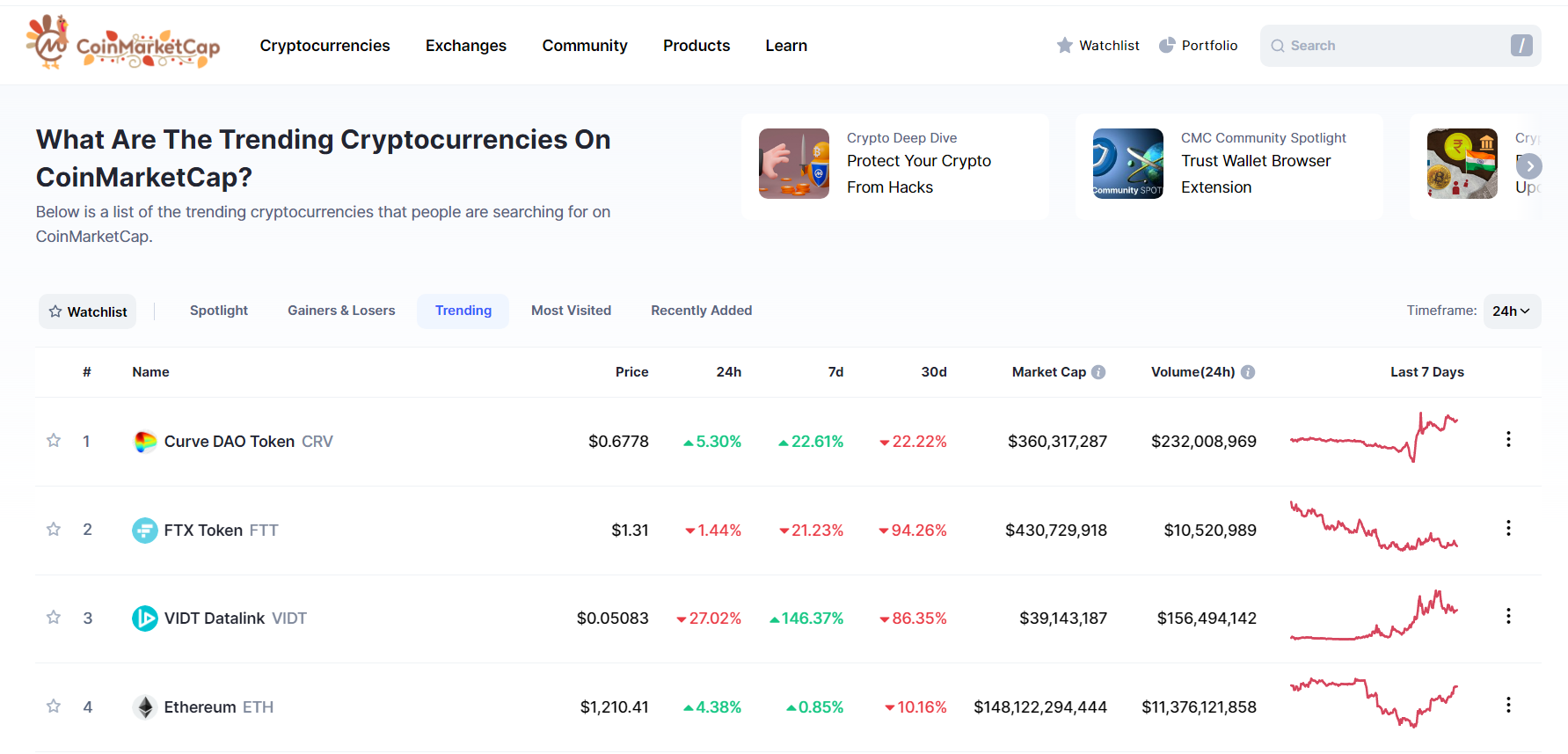Click in the Search input field
The image size is (1568, 754).
(1400, 46)
